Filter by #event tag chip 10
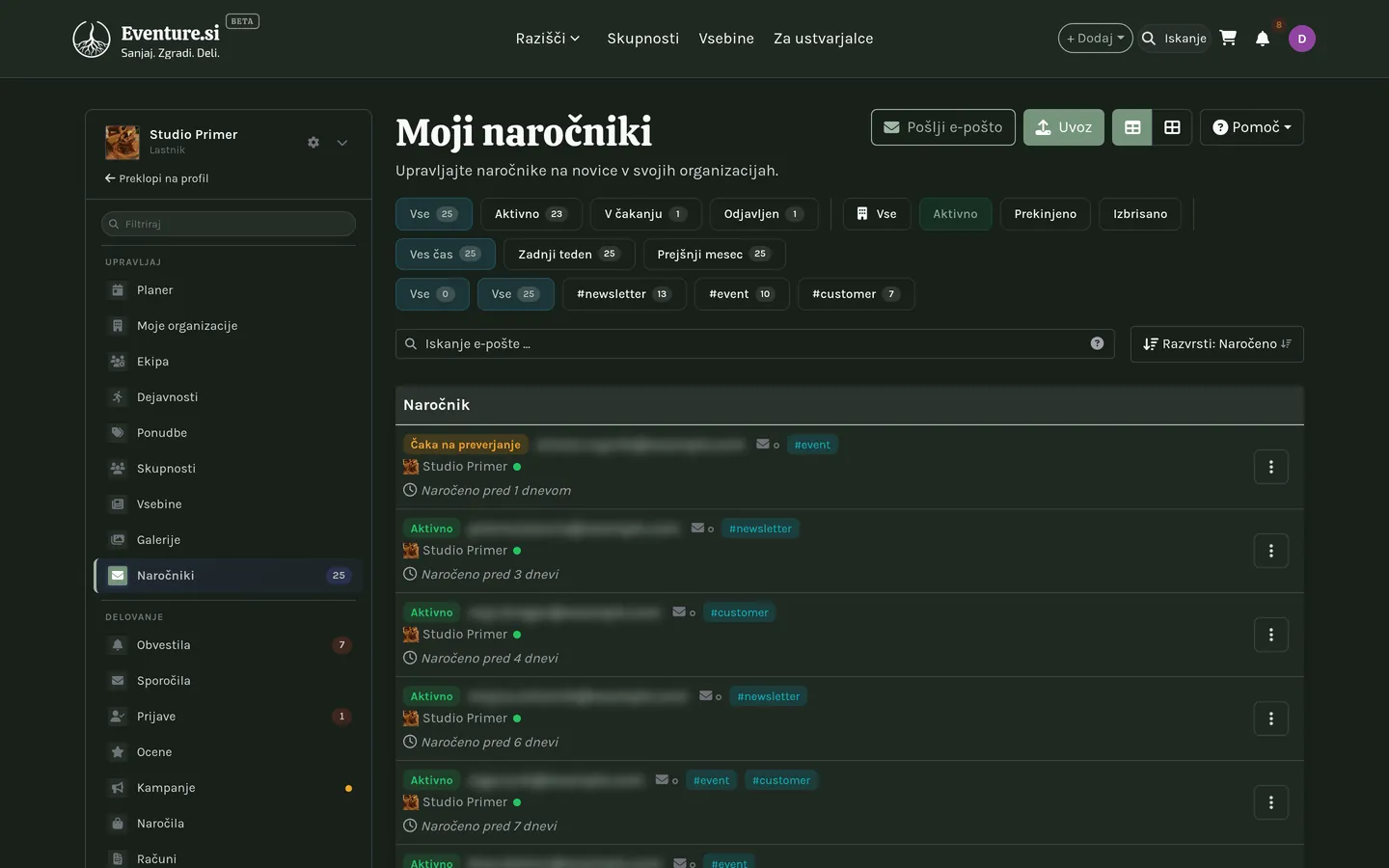 click(x=742, y=294)
